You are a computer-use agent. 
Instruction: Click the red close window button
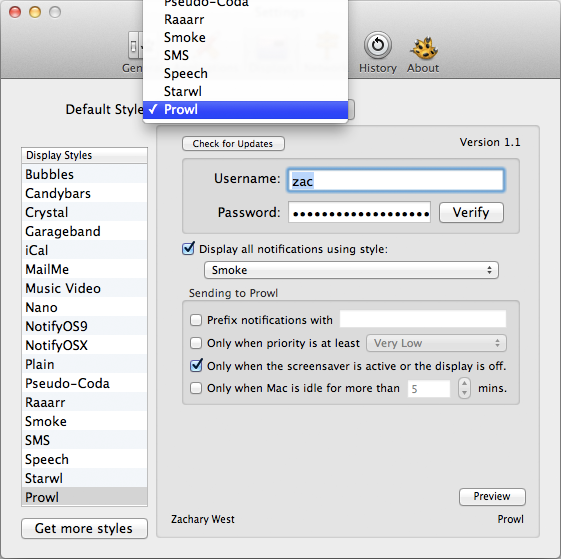[x=15, y=12]
